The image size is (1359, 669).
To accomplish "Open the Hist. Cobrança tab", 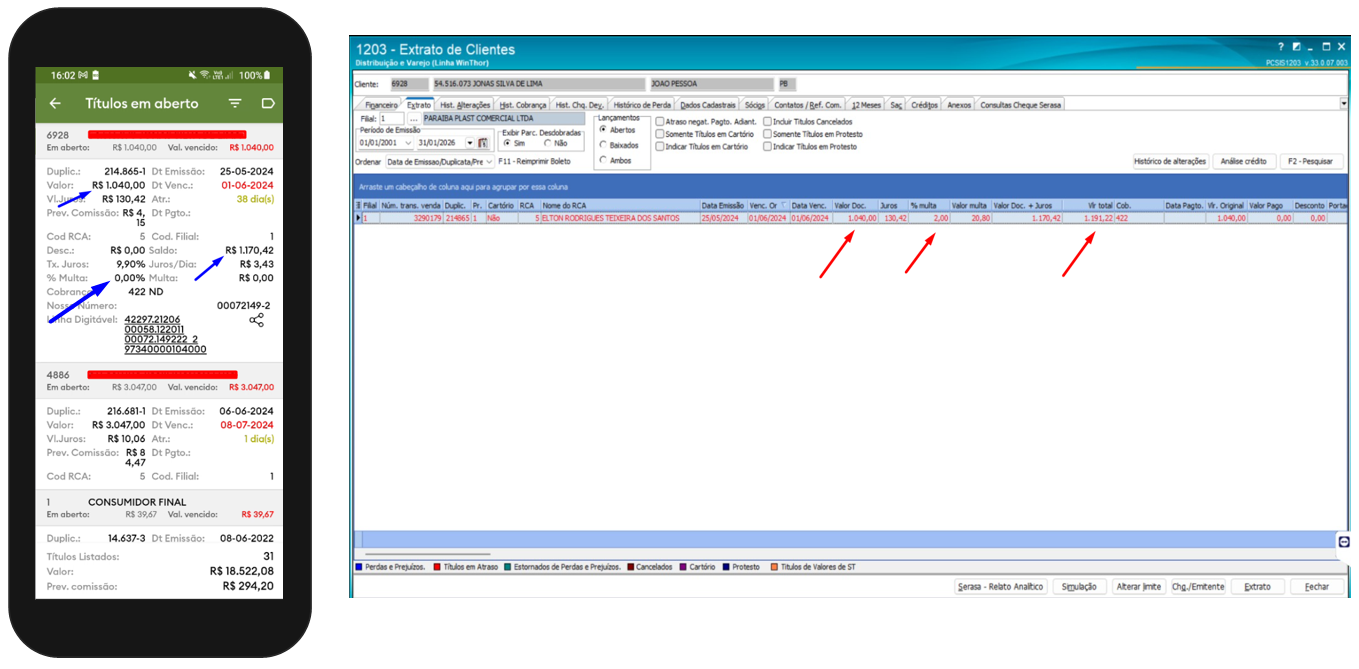I will [523, 105].
